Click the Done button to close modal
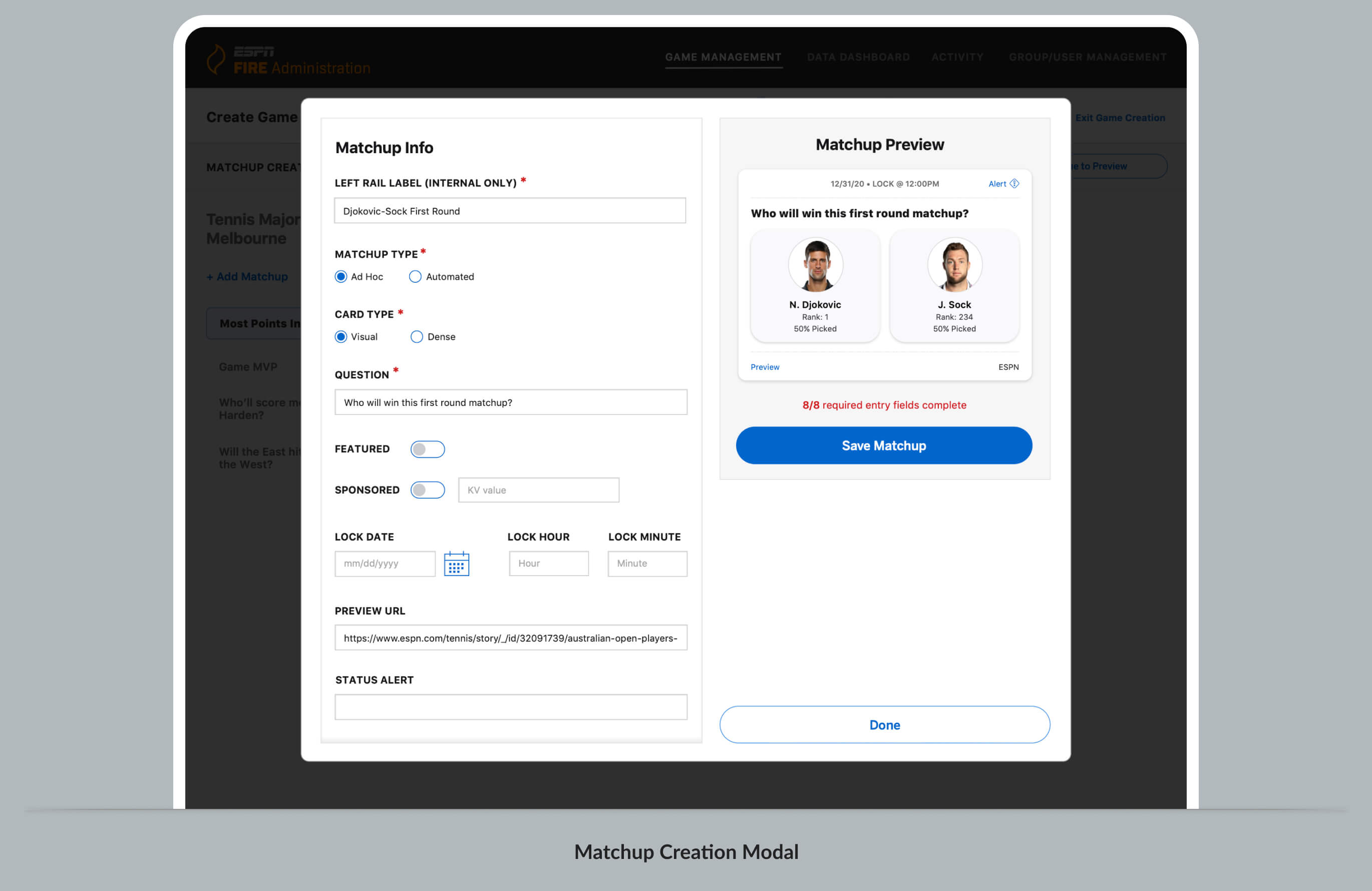Viewport: 1372px width, 891px height. click(x=884, y=724)
